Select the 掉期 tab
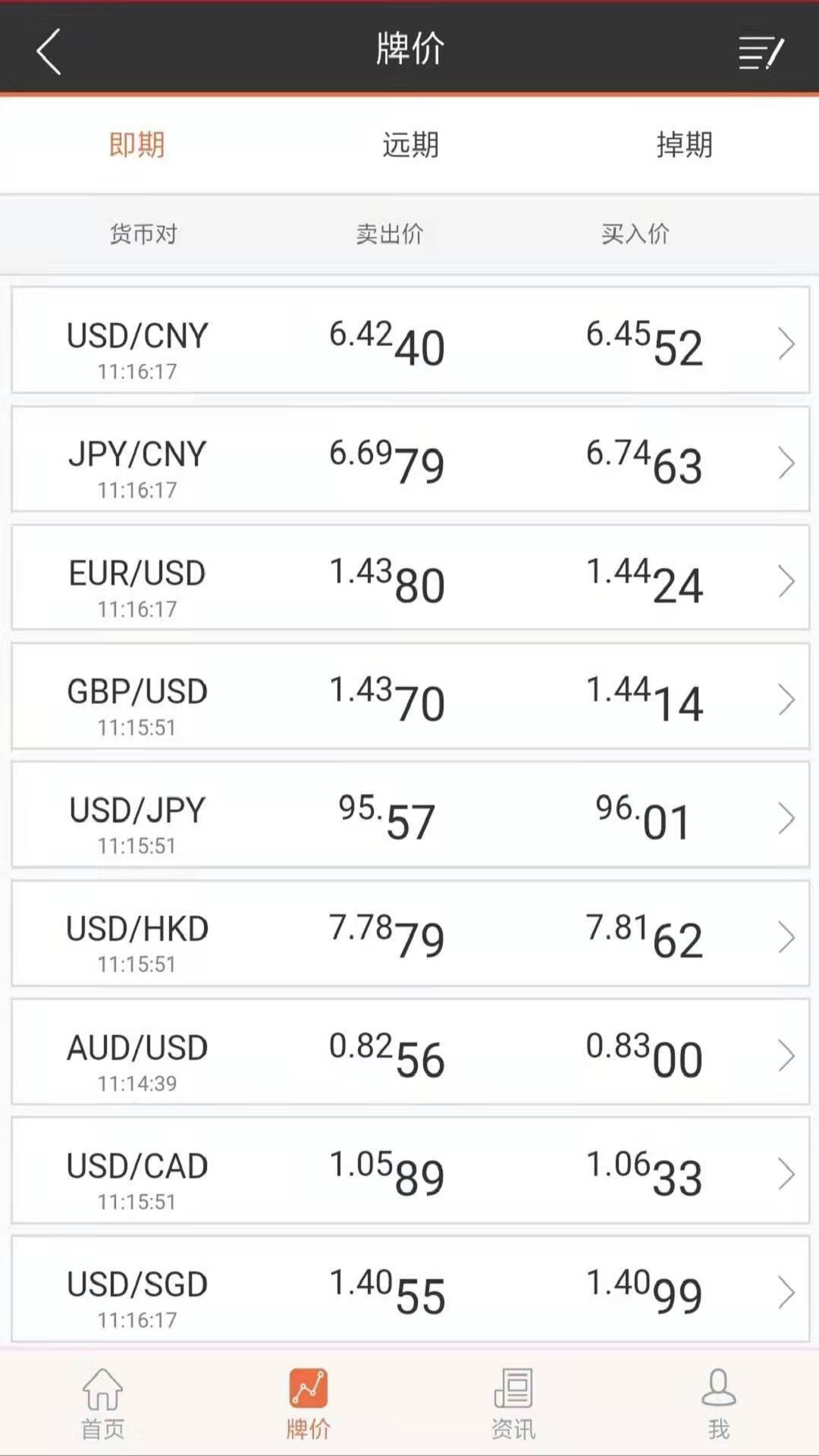 [x=684, y=144]
